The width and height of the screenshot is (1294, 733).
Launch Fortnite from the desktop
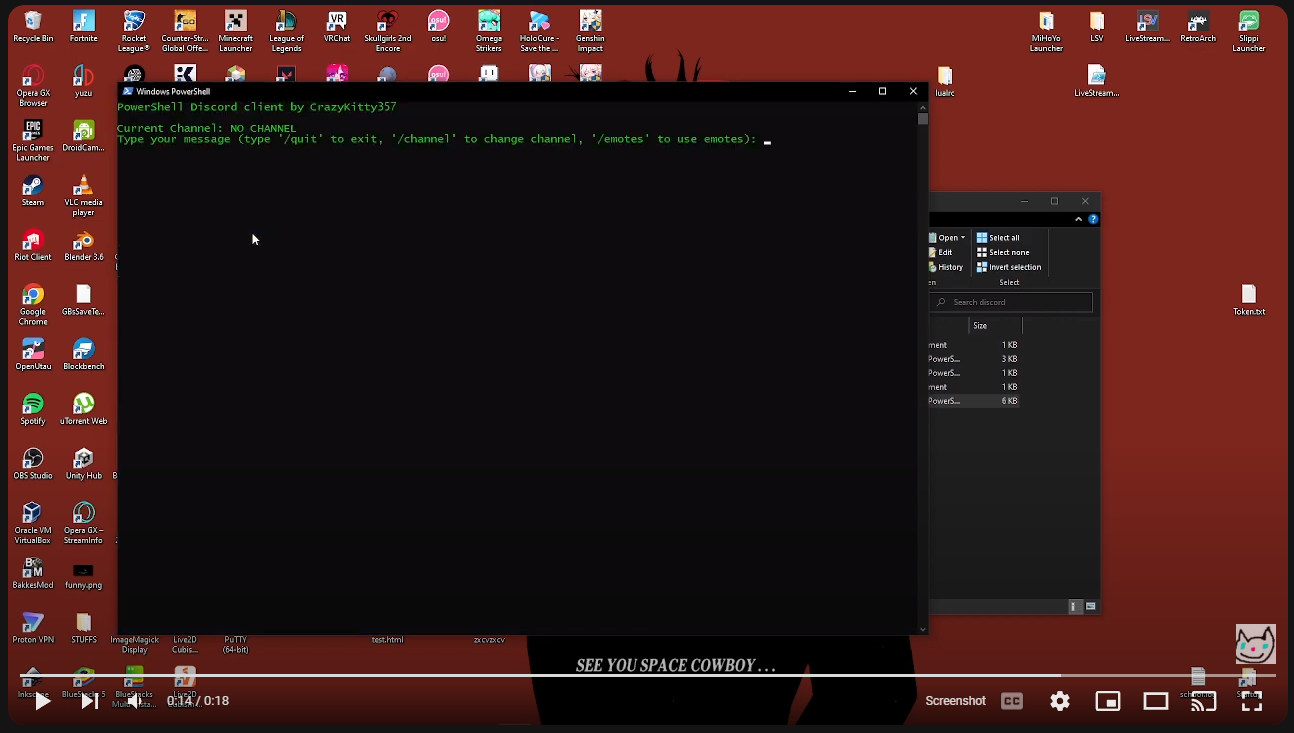[84, 27]
